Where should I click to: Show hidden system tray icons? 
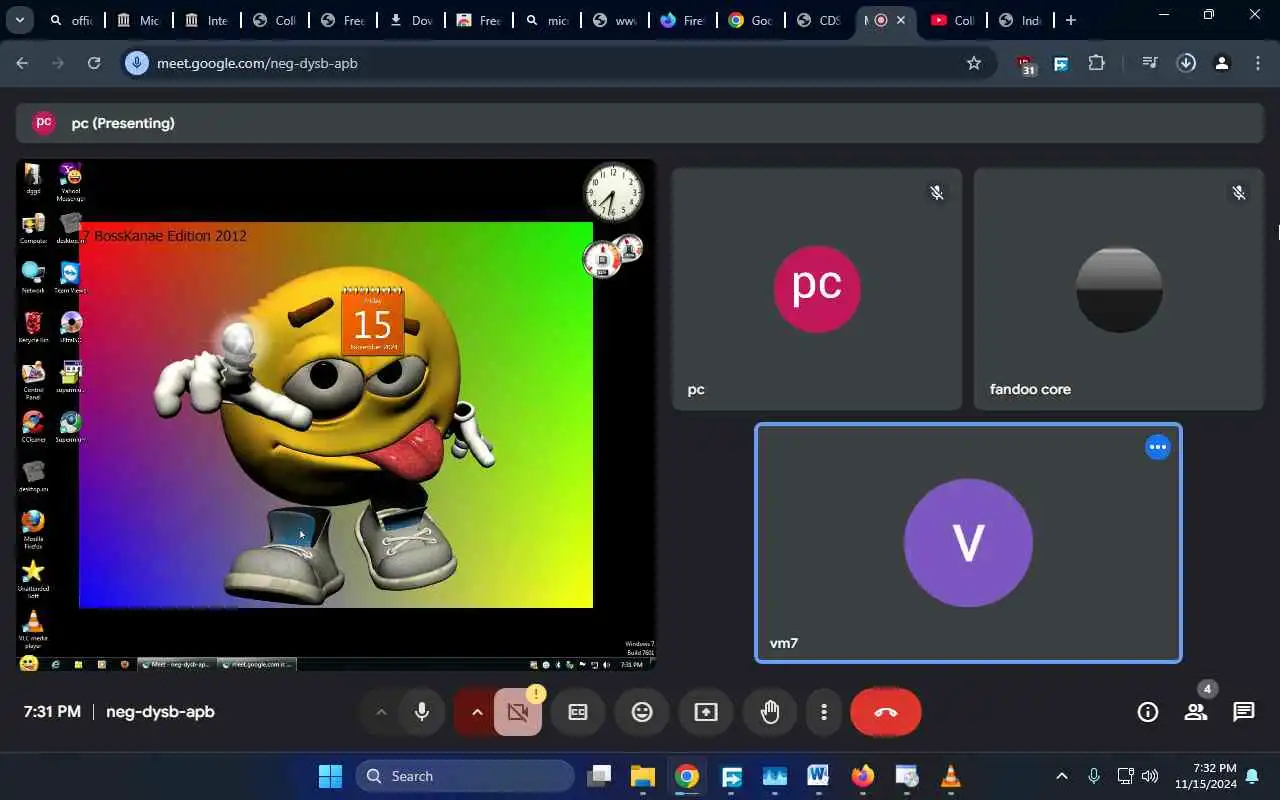tap(1062, 776)
